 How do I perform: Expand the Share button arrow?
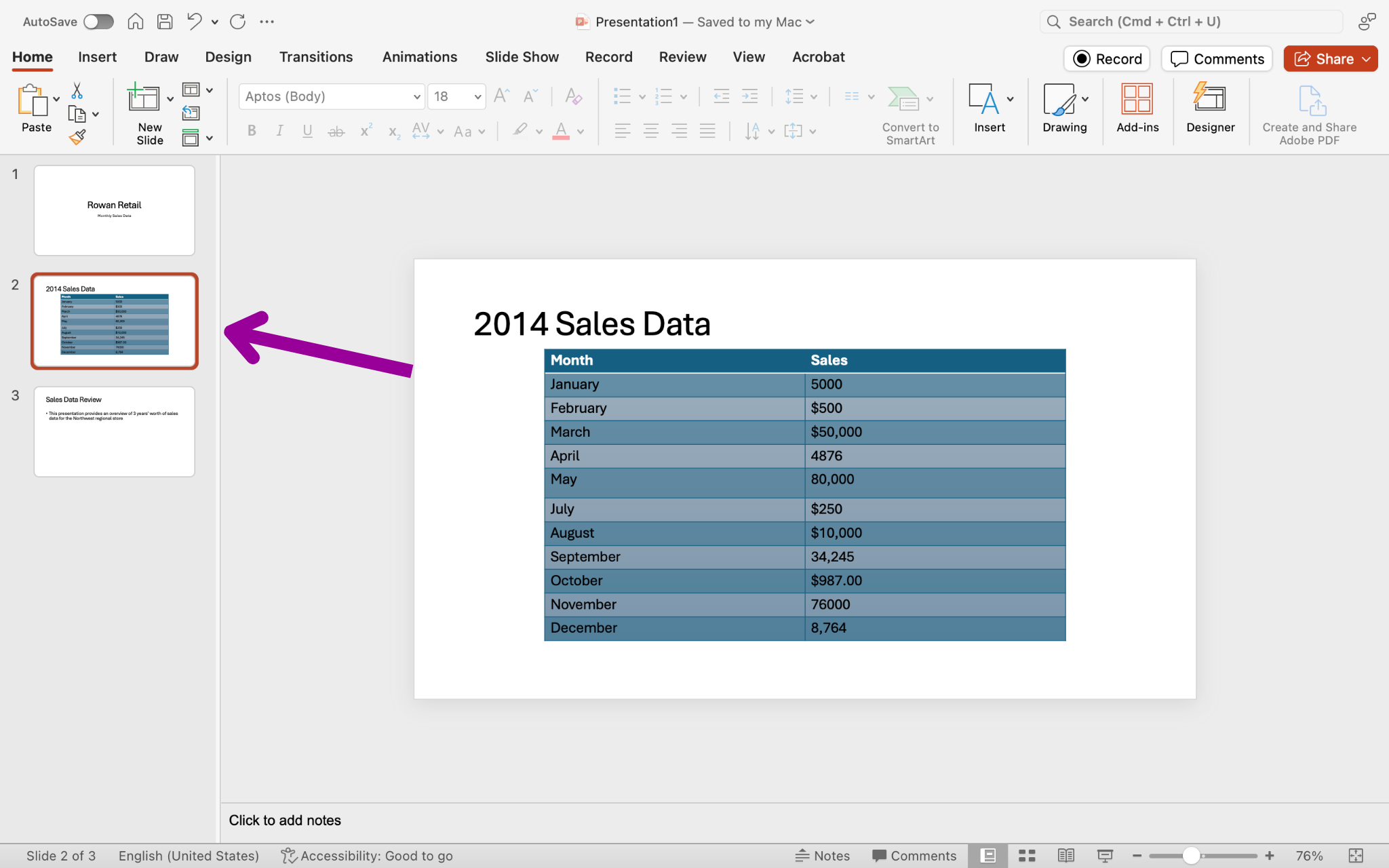[1367, 59]
